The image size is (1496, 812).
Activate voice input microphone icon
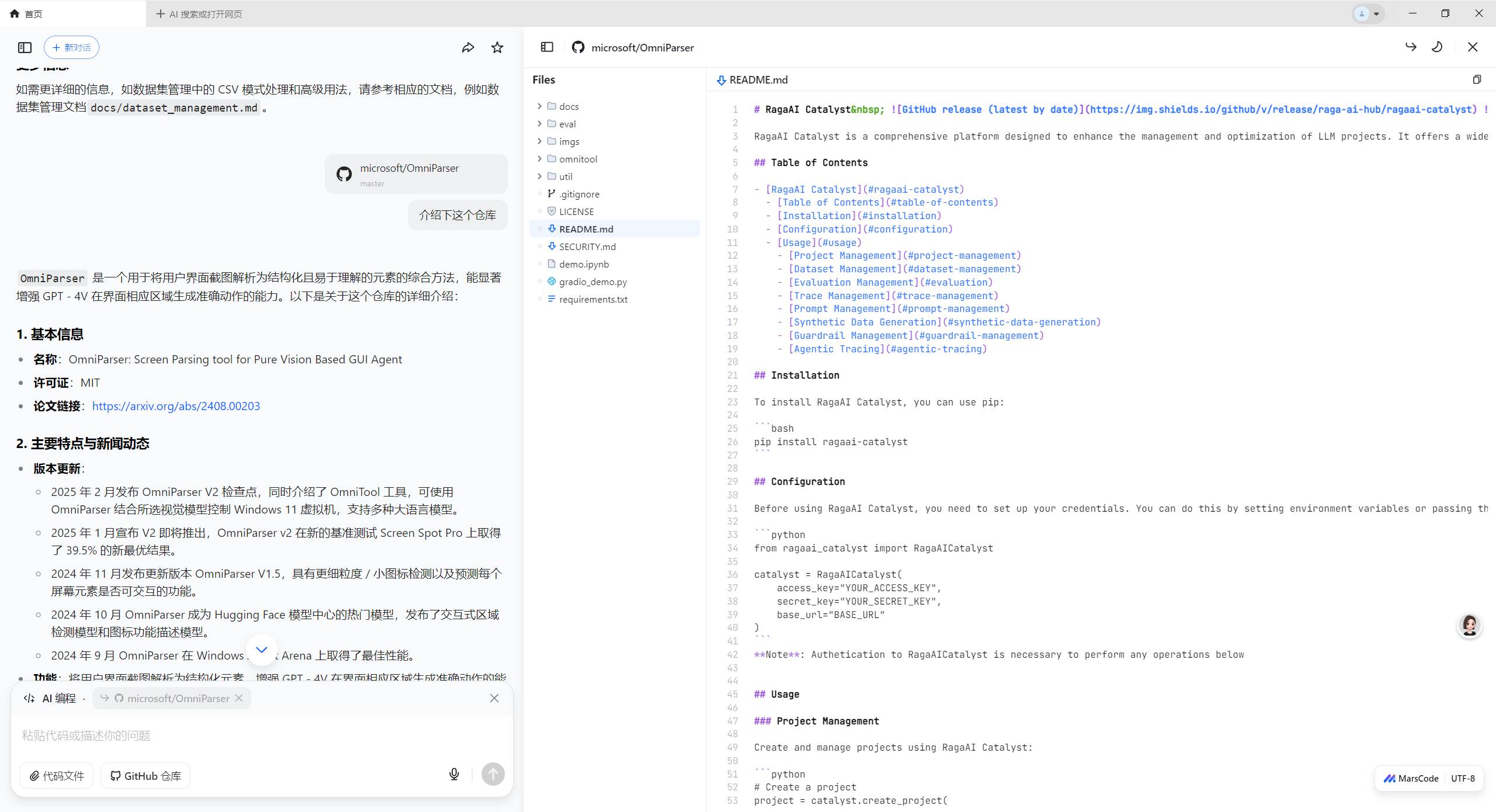(454, 775)
